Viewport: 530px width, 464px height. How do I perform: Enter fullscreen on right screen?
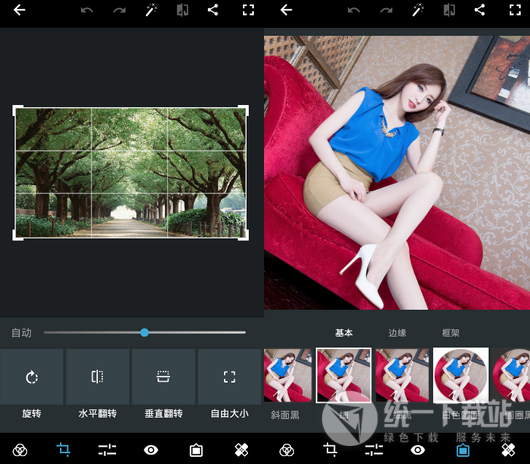tap(515, 10)
